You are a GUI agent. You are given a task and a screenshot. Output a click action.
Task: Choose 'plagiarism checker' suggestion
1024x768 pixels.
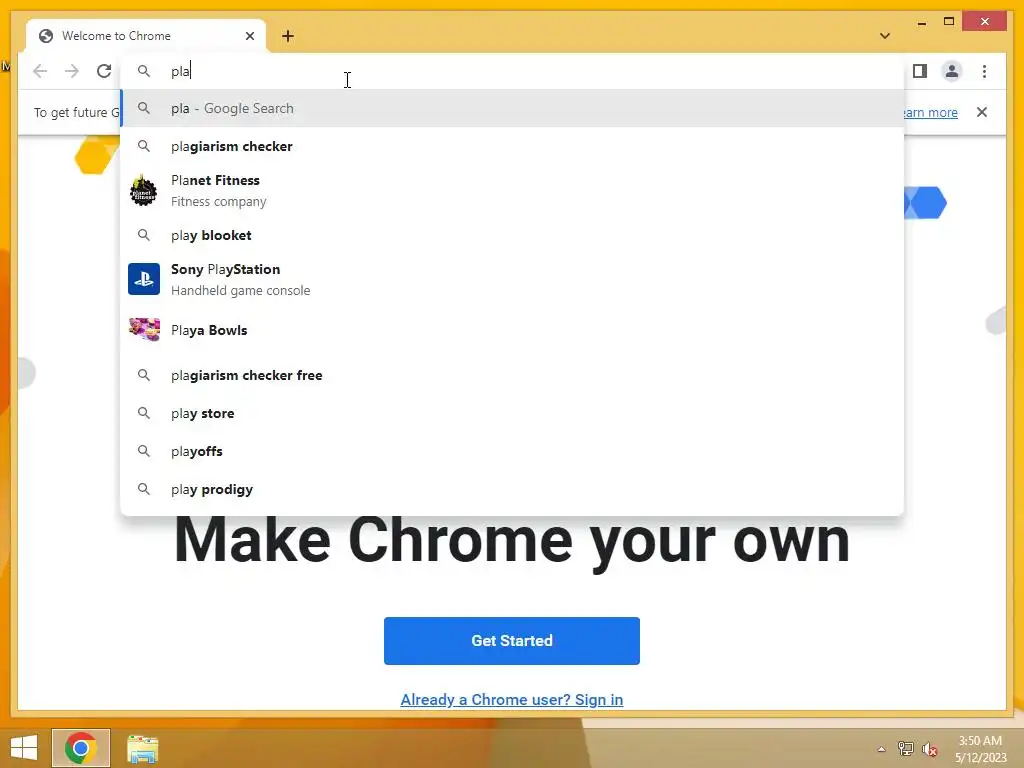pyautogui.click(x=513, y=146)
